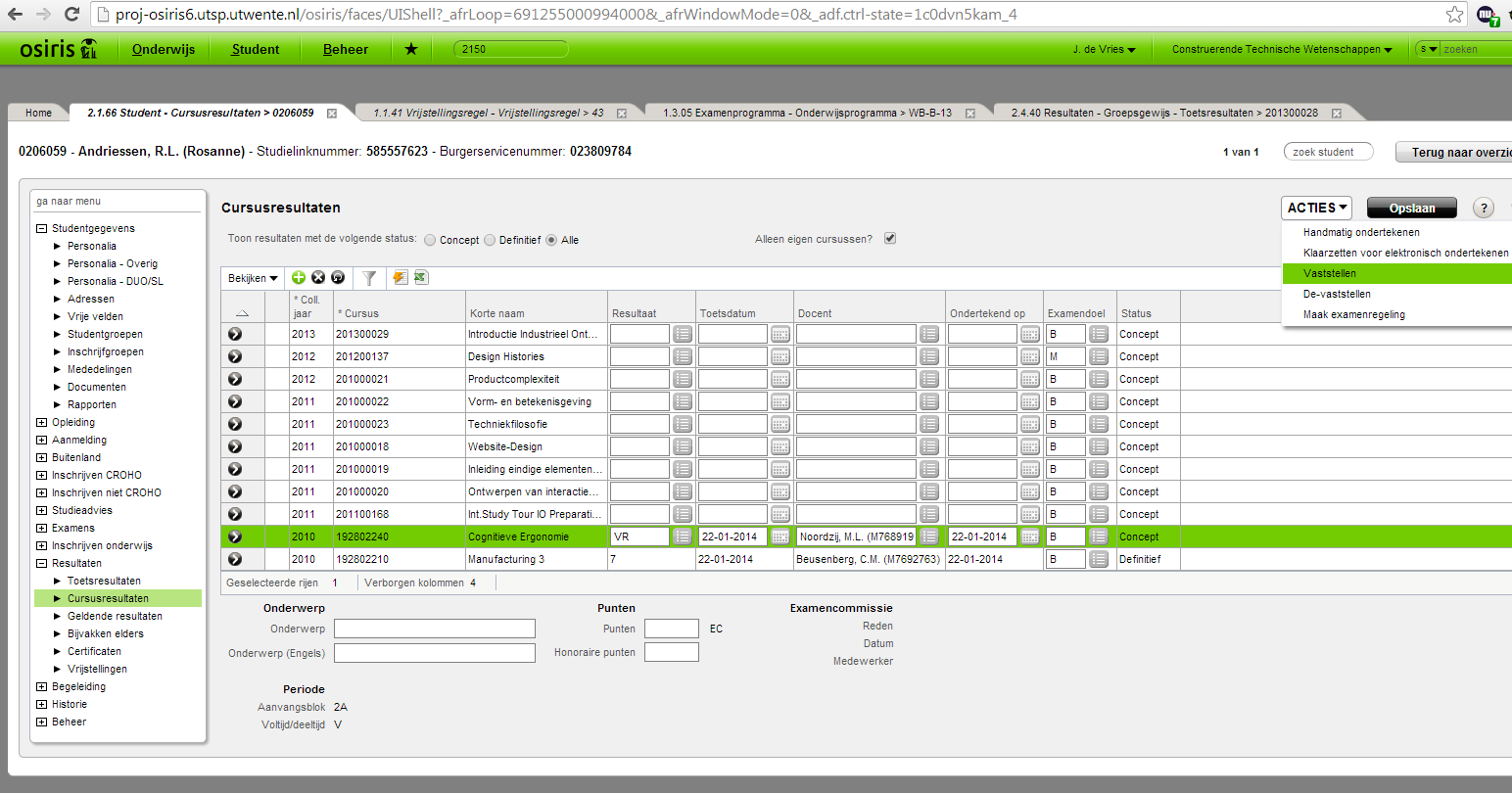Viewport: 1512px width, 793px height.
Task: Select the Concept status radio button
Action: pyautogui.click(x=430, y=240)
